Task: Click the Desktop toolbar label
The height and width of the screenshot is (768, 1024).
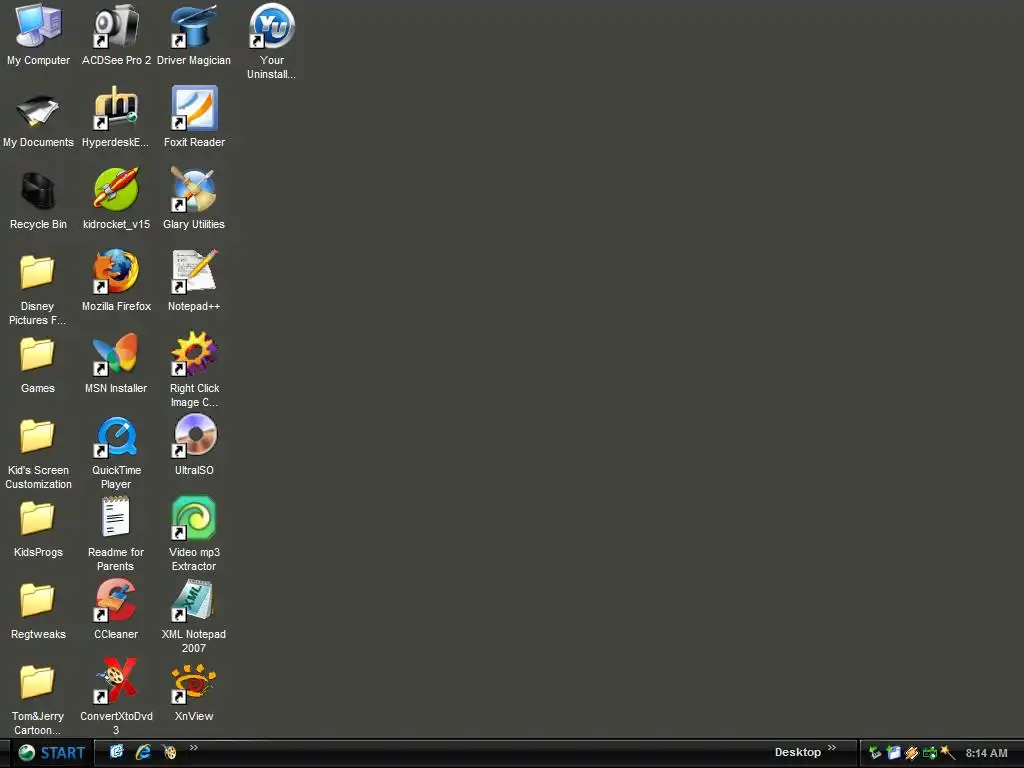Action: click(797, 752)
